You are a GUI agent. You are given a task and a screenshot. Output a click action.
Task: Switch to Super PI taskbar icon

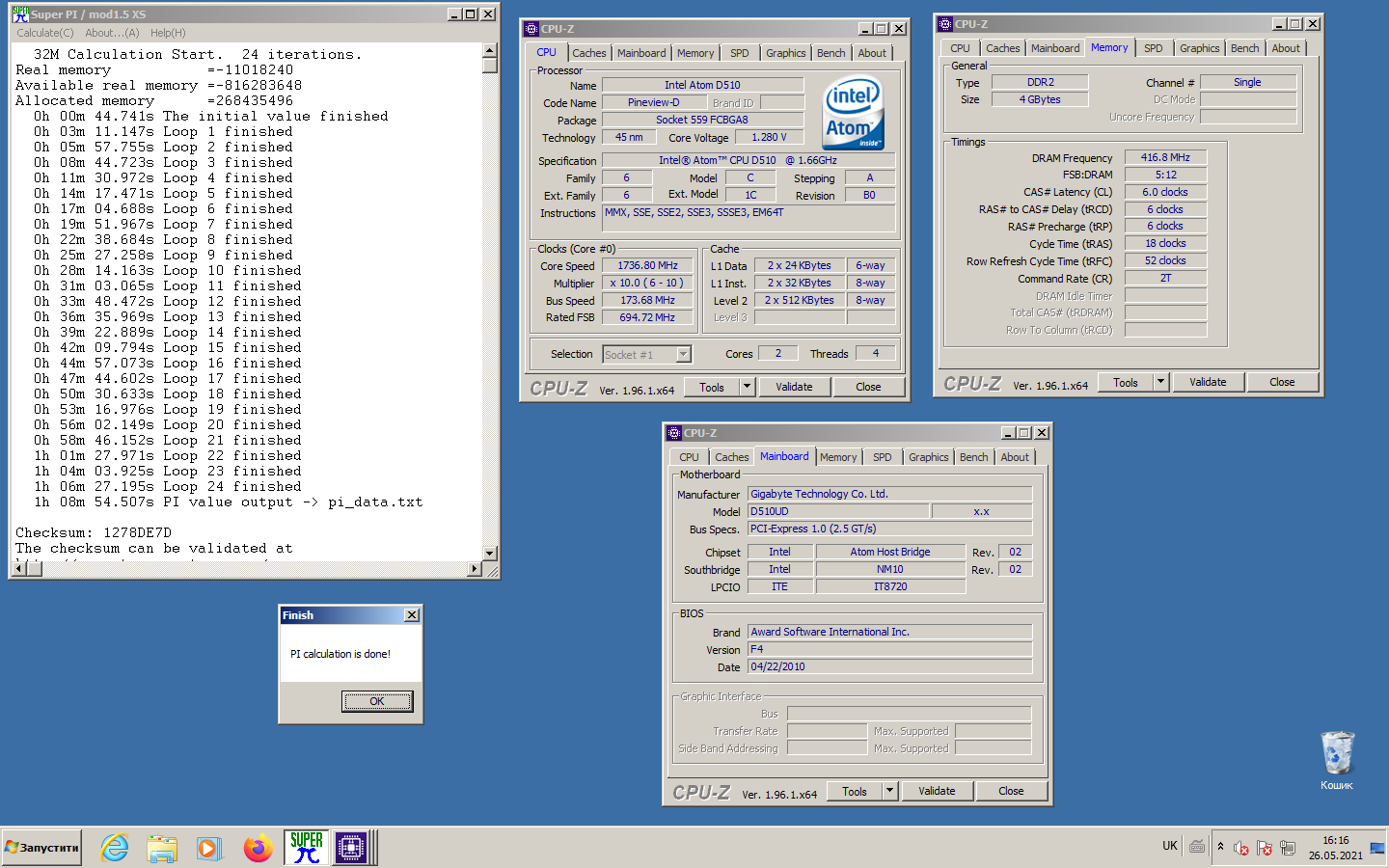(x=306, y=848)
